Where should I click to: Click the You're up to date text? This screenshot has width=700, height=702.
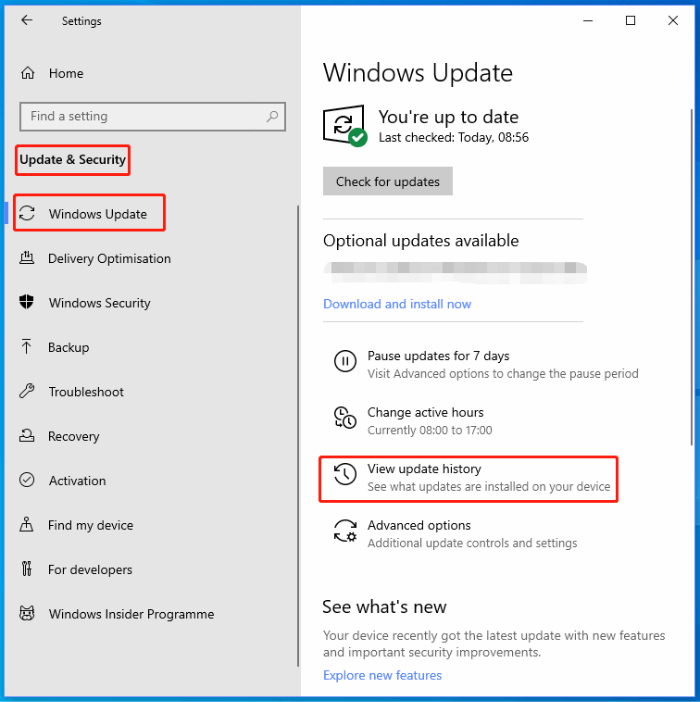[x=448, y=117]
